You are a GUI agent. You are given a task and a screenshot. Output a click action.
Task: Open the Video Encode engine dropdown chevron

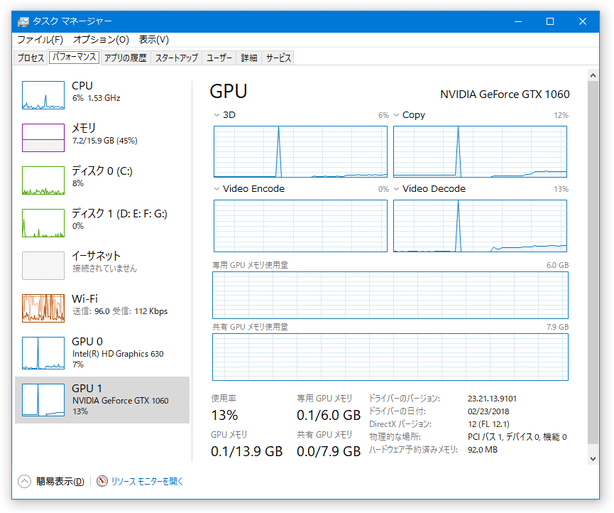(217, 189)
